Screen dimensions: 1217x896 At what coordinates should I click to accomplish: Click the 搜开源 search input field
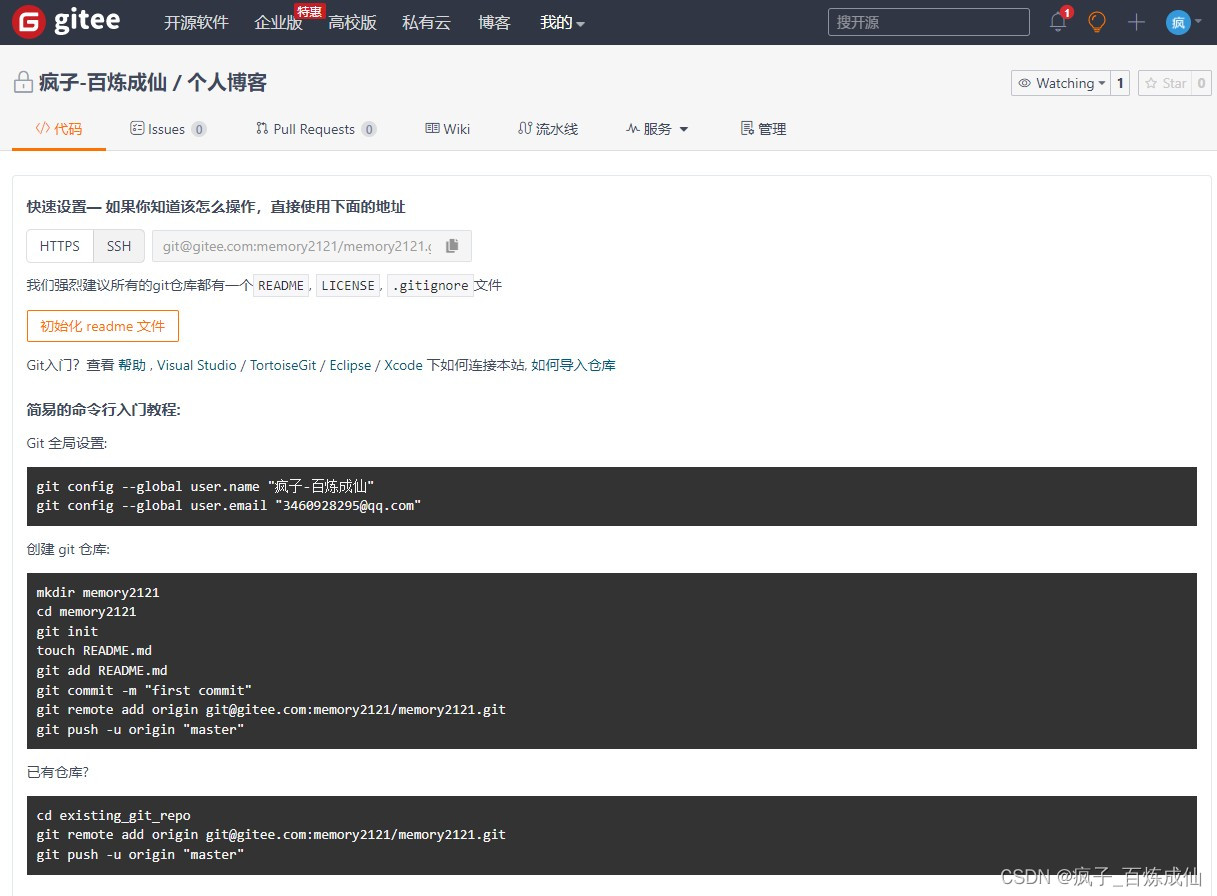pos(928,21)
